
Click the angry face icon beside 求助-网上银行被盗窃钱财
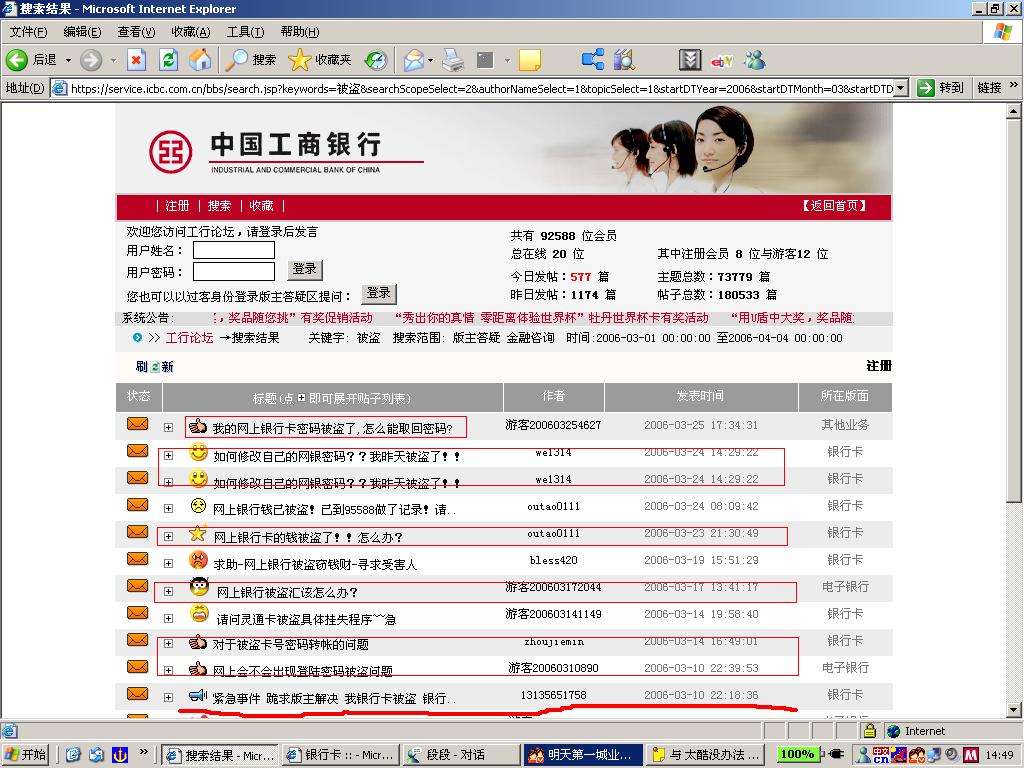click(198, 560)
